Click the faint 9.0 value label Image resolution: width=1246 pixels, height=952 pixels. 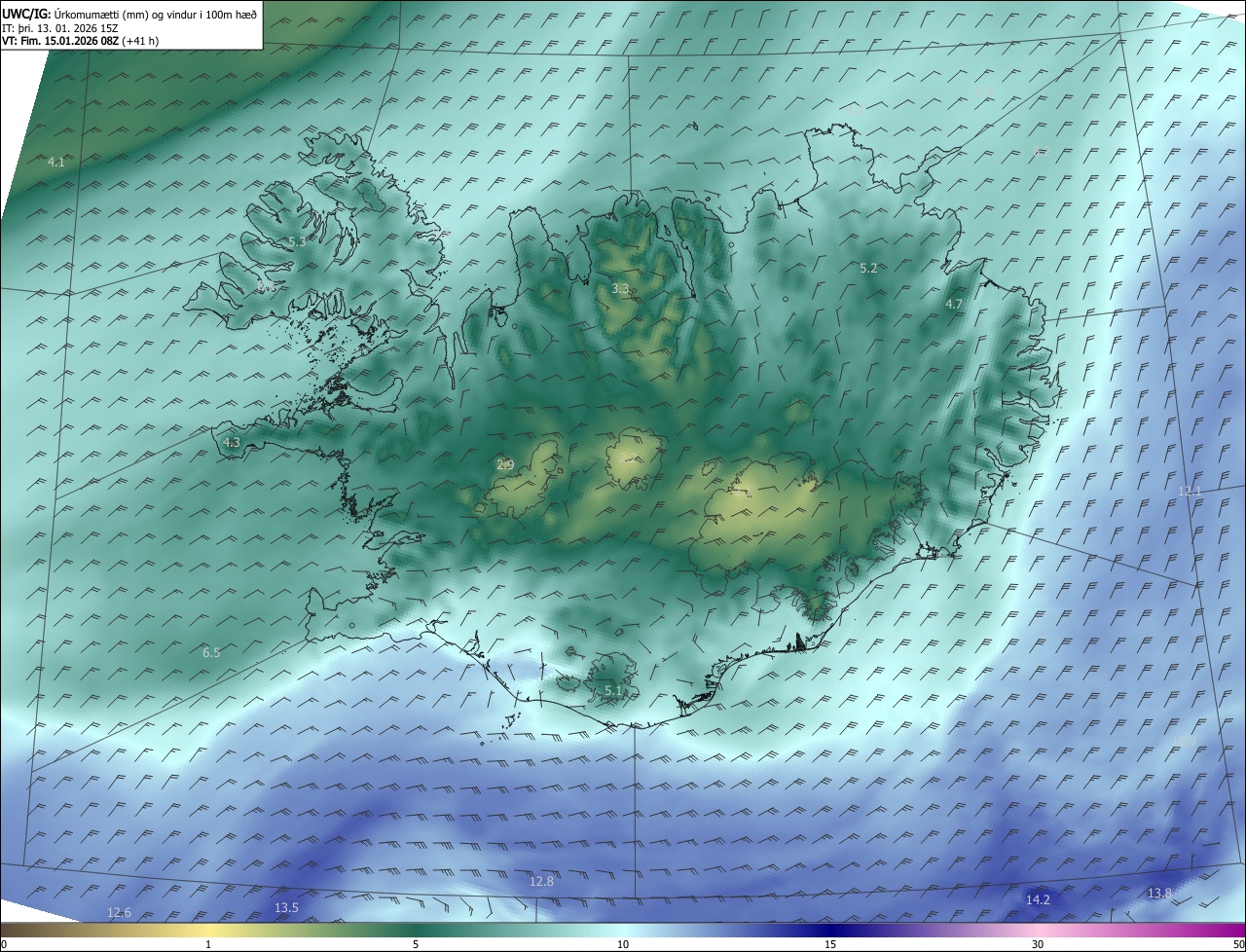coord(854,111)
